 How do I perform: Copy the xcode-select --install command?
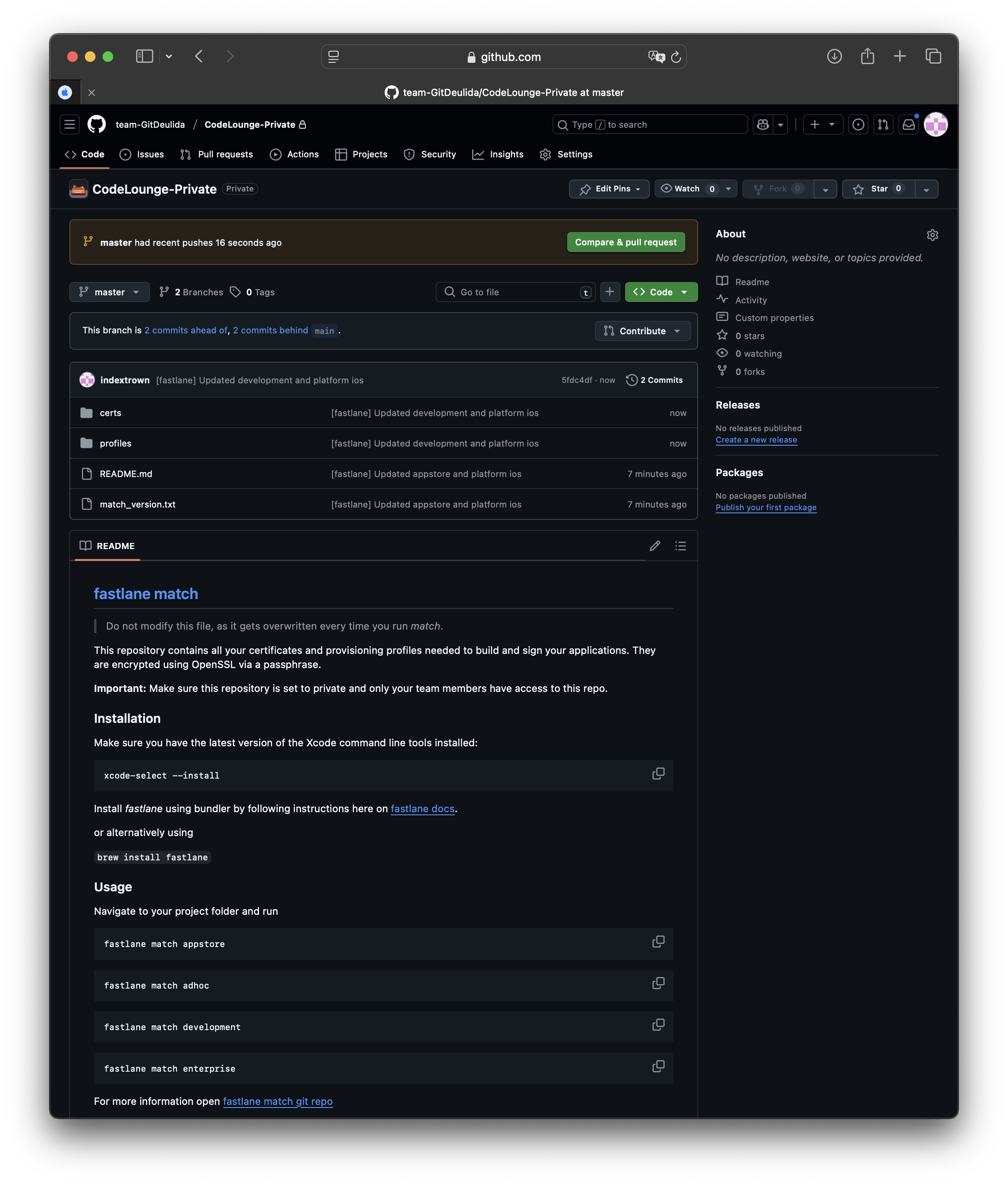[658, 774]
